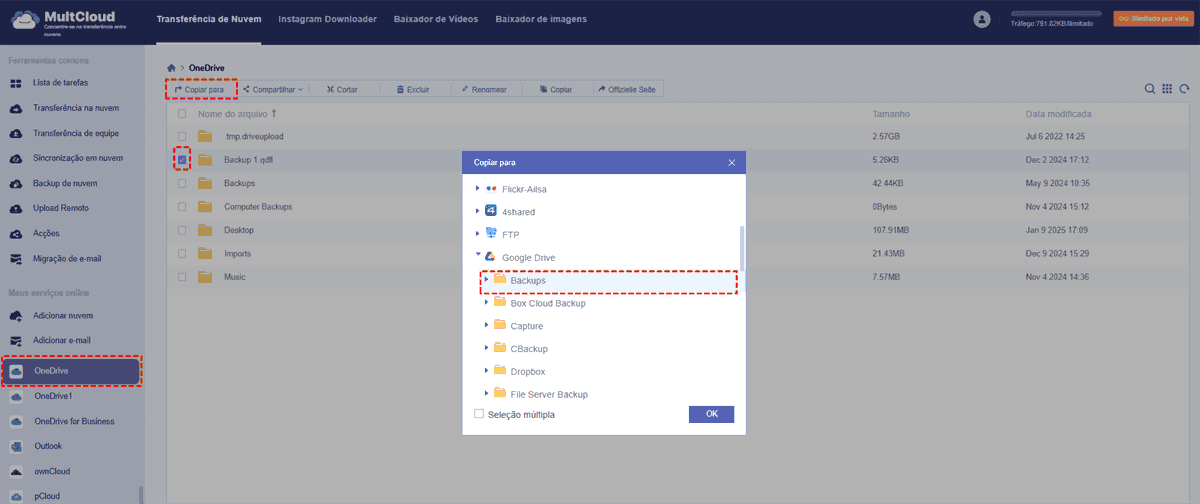Check the Backups row checkbox in file list
The width and height of the screenshot is (1200, 504).
point(182,183)
